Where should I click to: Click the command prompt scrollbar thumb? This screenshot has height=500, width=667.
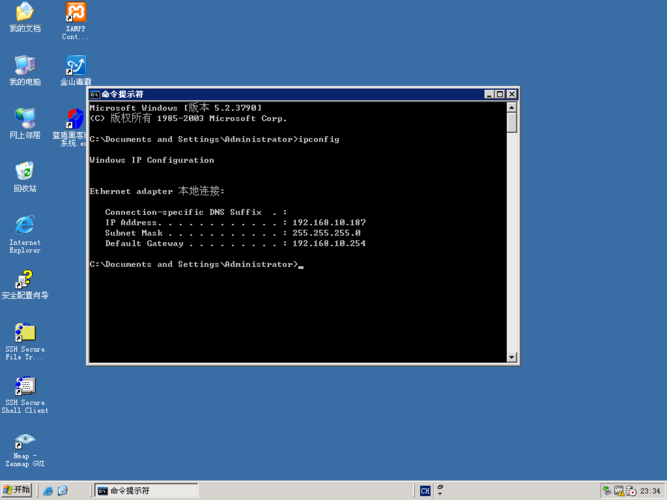pyautogui.click(x=512, y=123)
